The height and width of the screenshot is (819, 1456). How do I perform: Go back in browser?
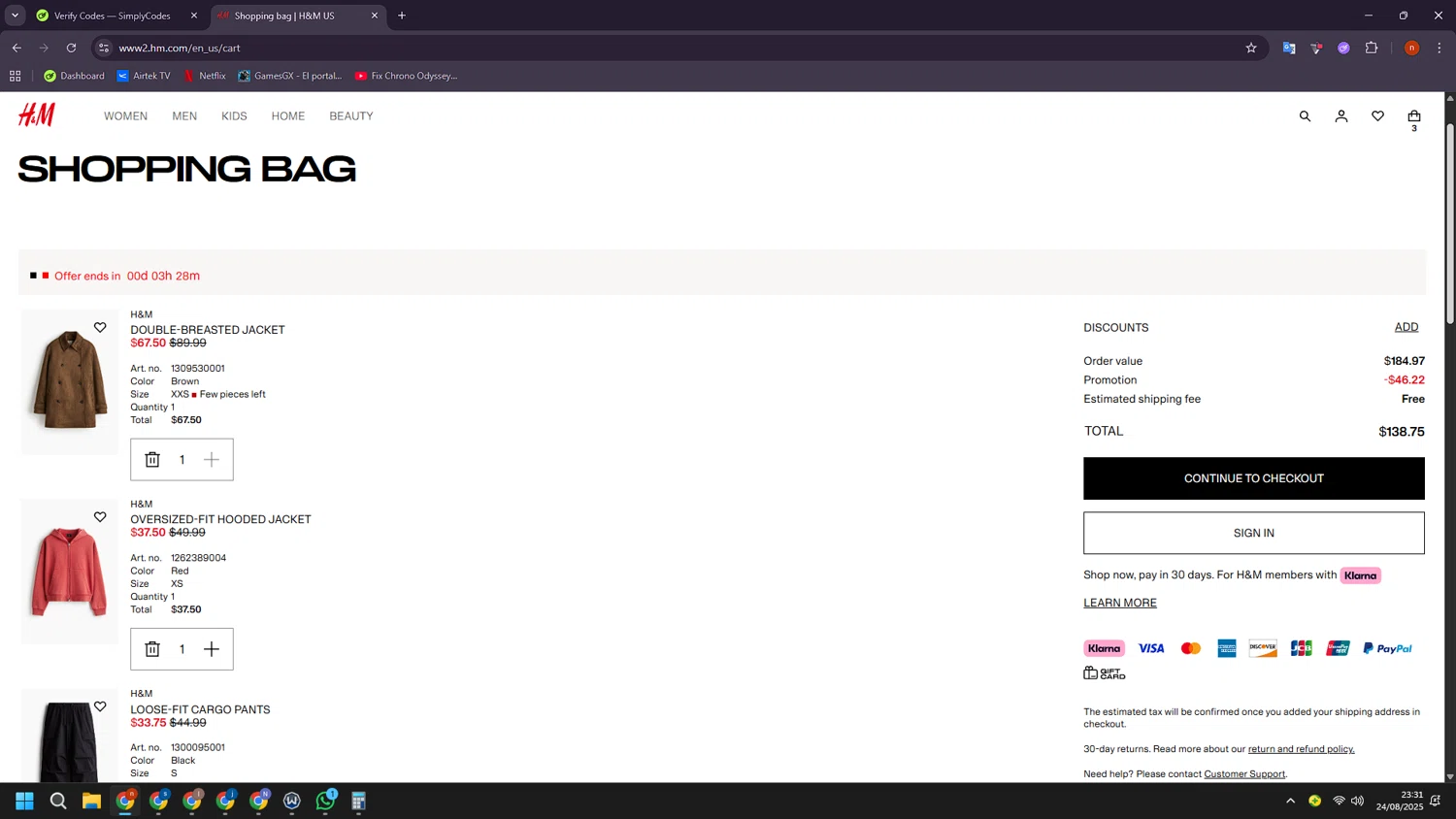click(x=17, y=48)
